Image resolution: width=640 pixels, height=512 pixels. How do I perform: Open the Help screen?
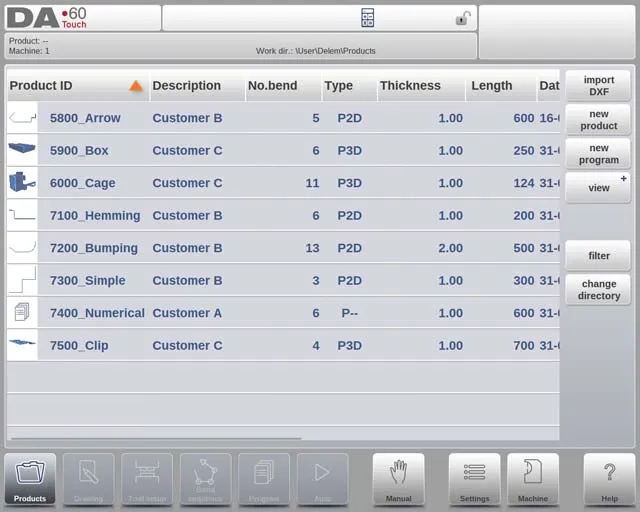point(609,479)
